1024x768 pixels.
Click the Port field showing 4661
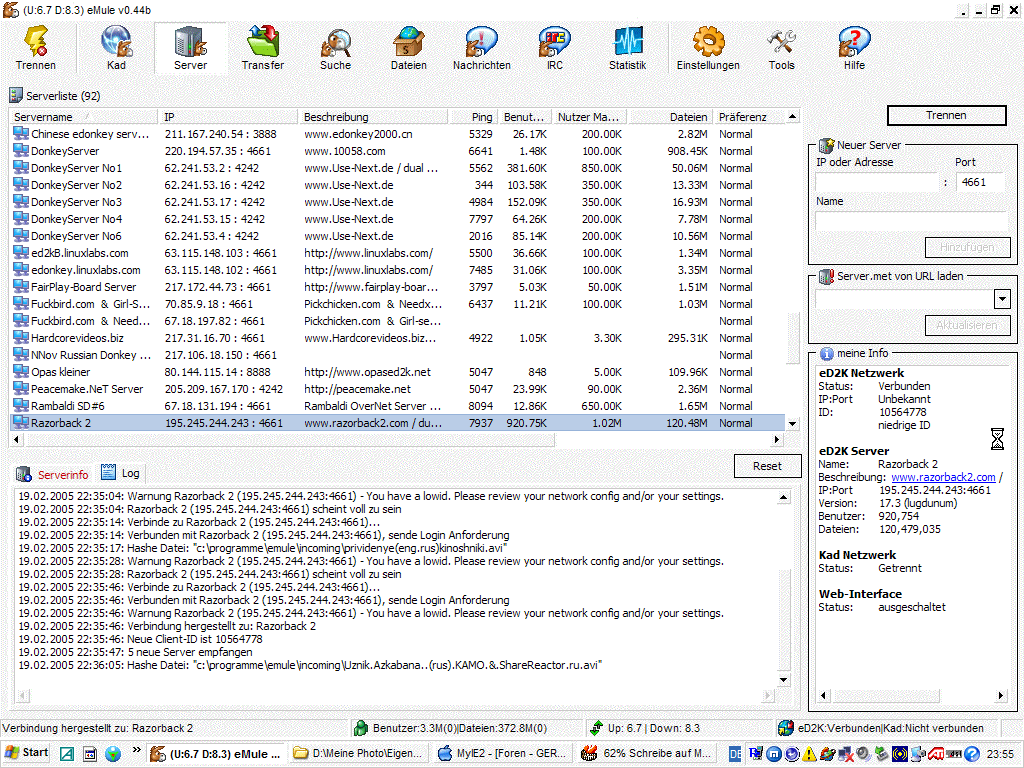pos(980,182)
